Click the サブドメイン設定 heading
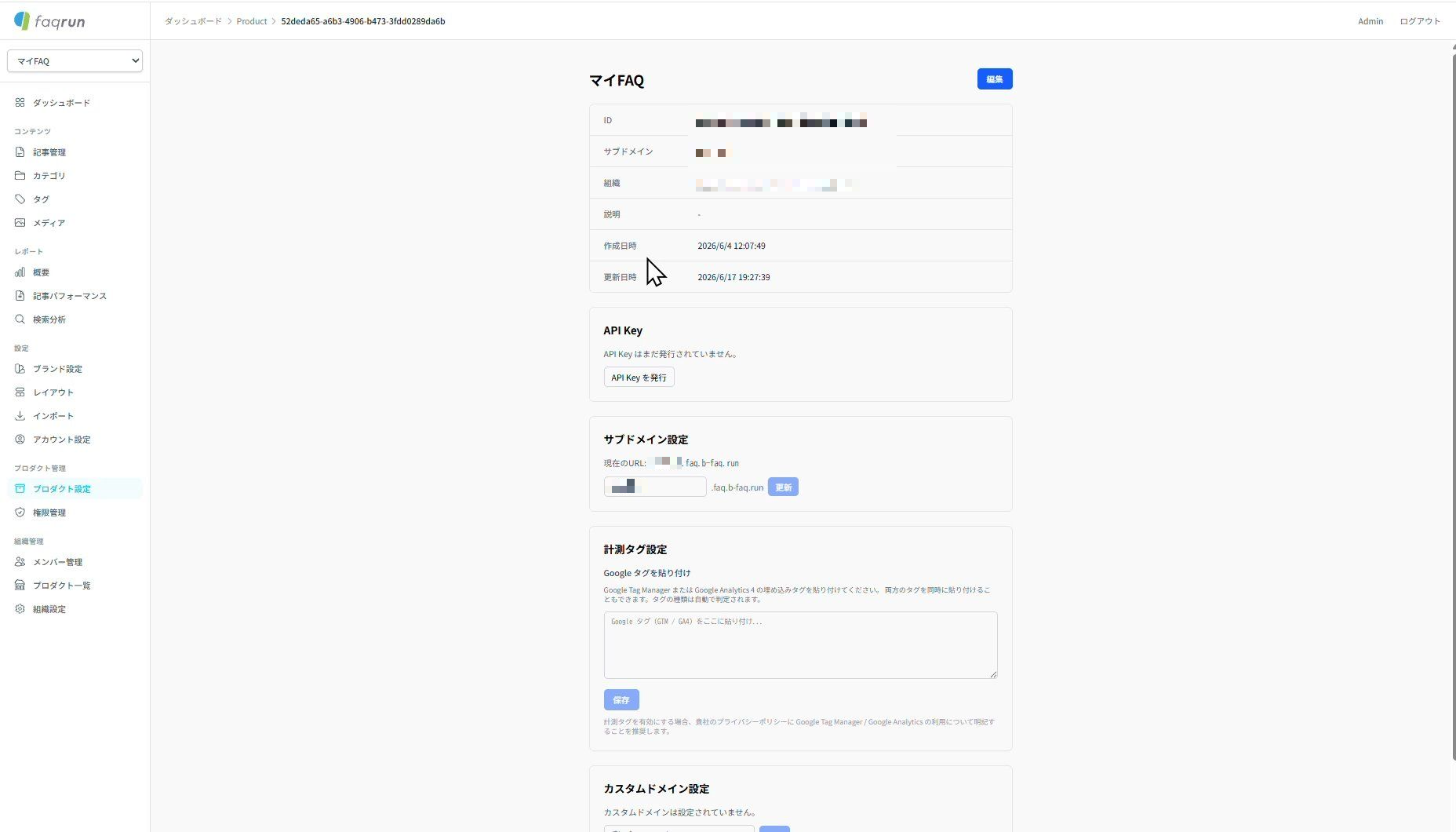1456x832 pixels. (646, 440)
